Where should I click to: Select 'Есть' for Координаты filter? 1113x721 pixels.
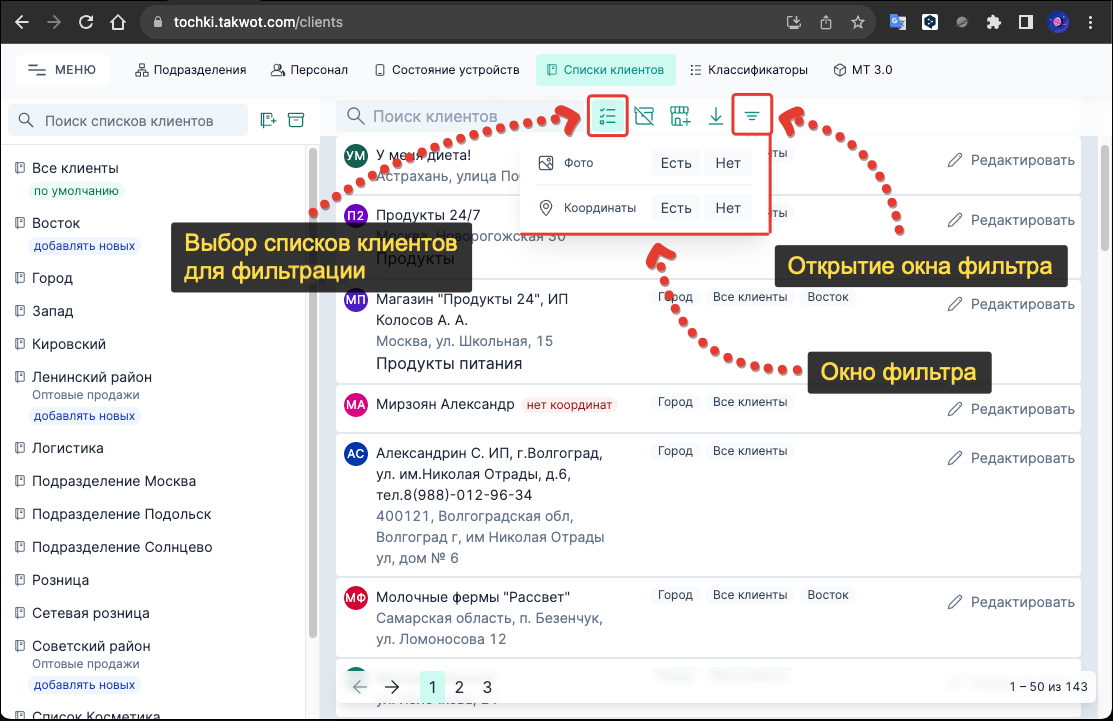click(675, 208)
